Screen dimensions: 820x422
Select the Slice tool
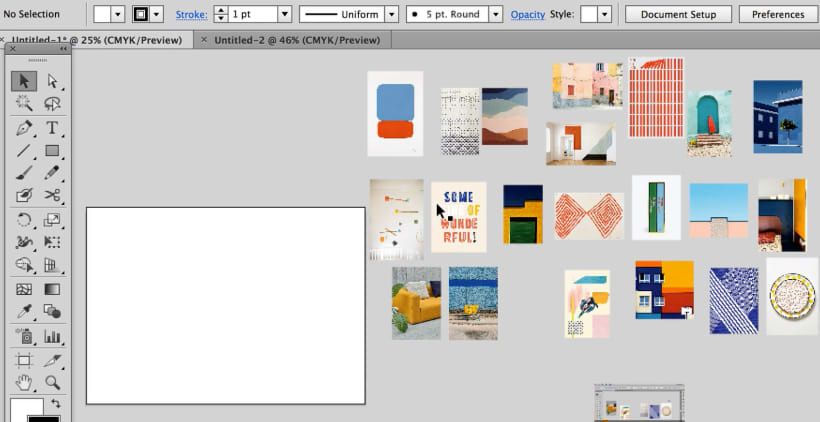[x=52, y=360]
